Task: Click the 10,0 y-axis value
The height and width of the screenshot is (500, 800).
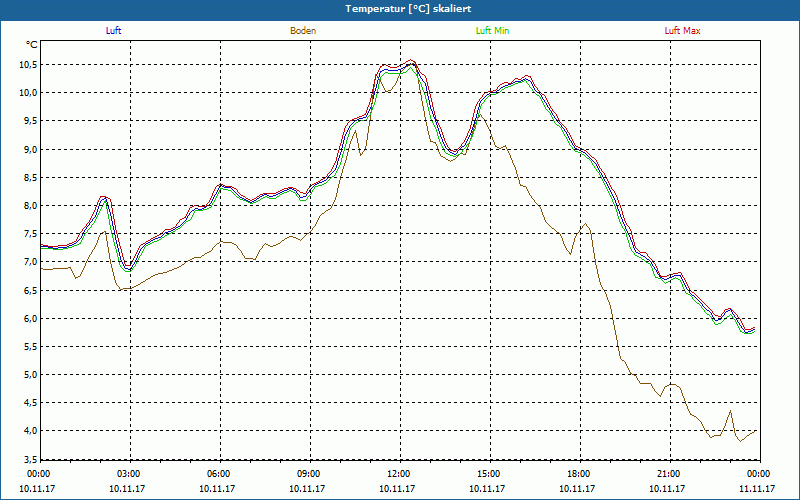Action: pyautogui.click(x=28, y=93)
